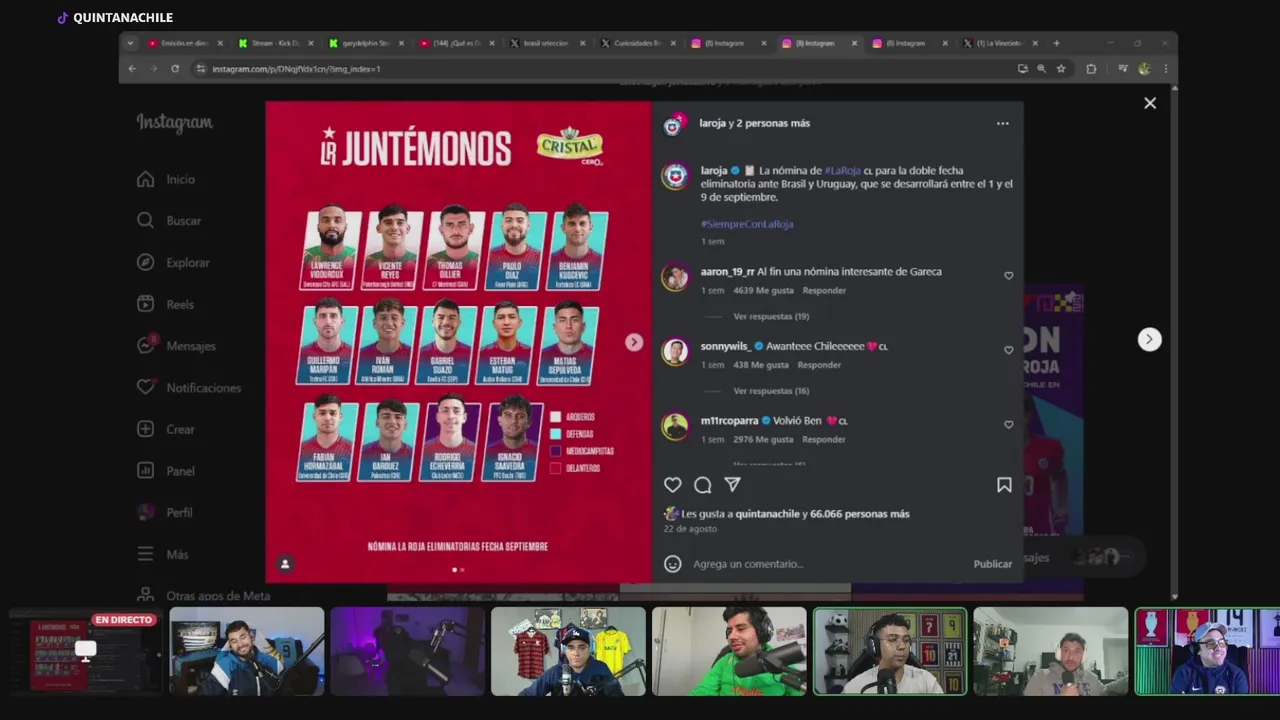Open the Chrome profile avatar
The image size is (1280, 720).
point(1144,69)
